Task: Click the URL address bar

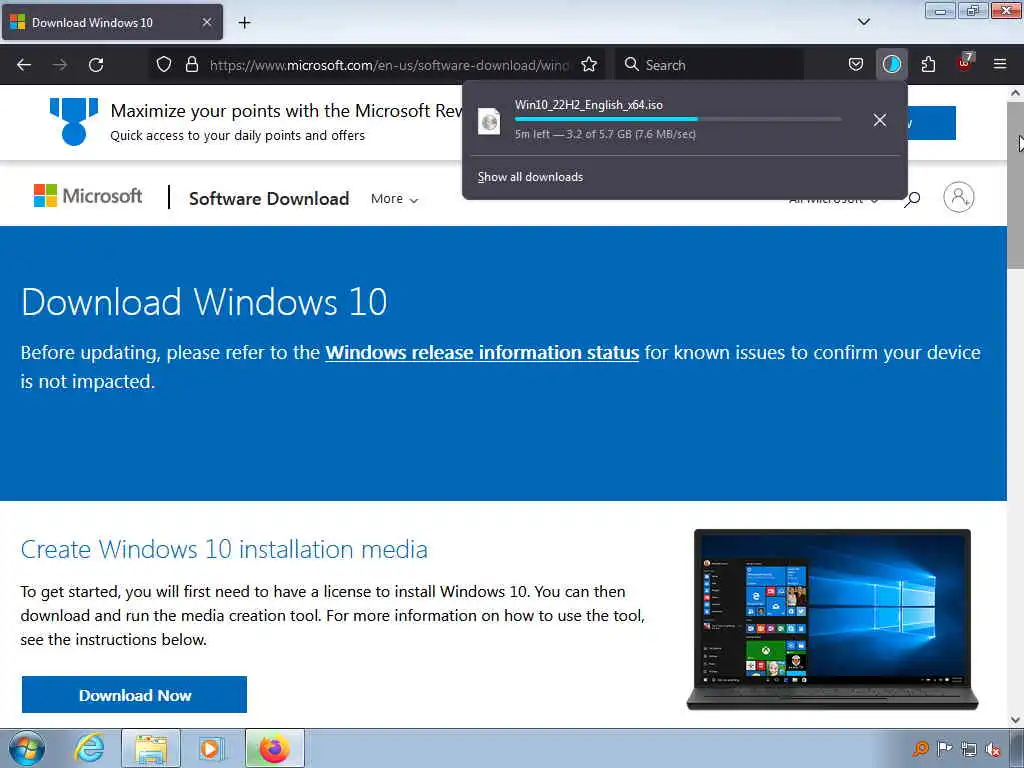Action: [389, 65]
